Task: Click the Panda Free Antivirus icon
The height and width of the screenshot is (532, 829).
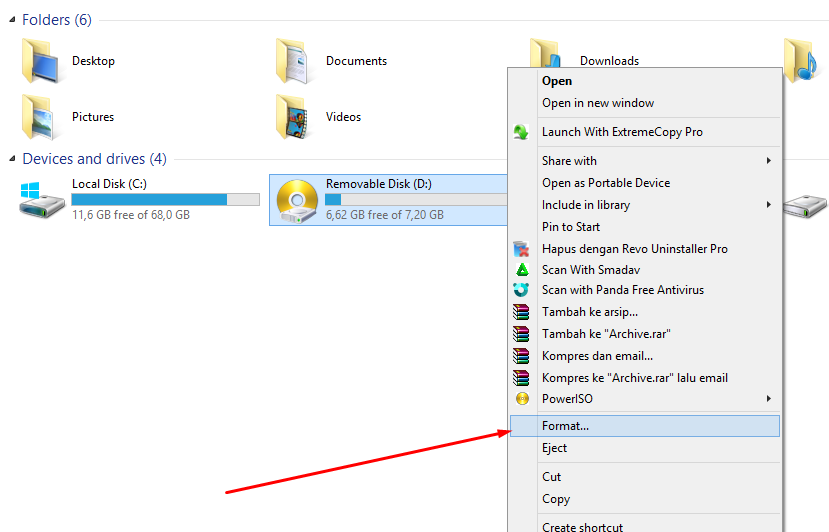Action: coord(521,290)
